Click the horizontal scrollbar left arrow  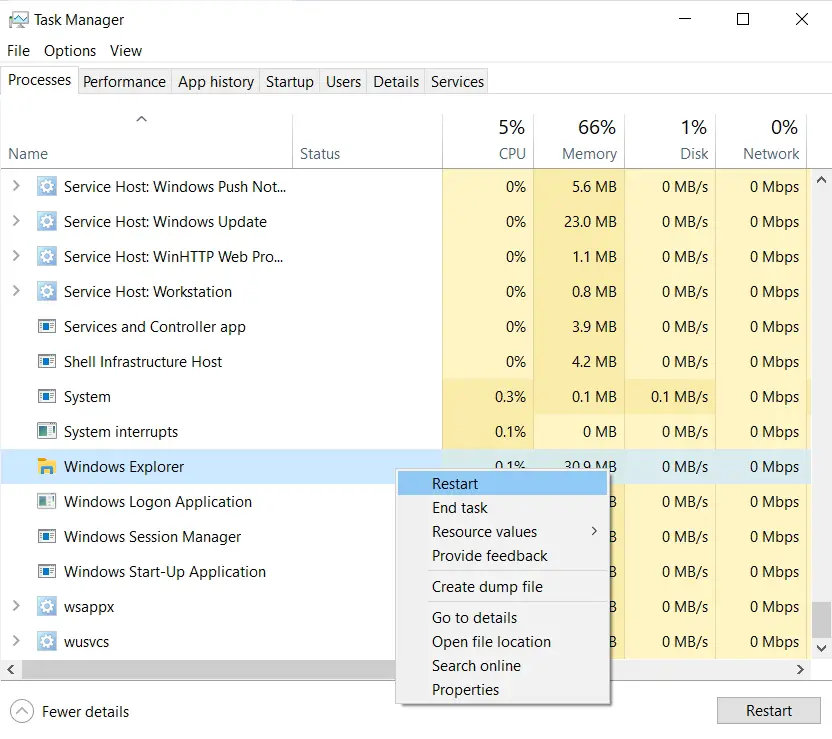point(11,670)
